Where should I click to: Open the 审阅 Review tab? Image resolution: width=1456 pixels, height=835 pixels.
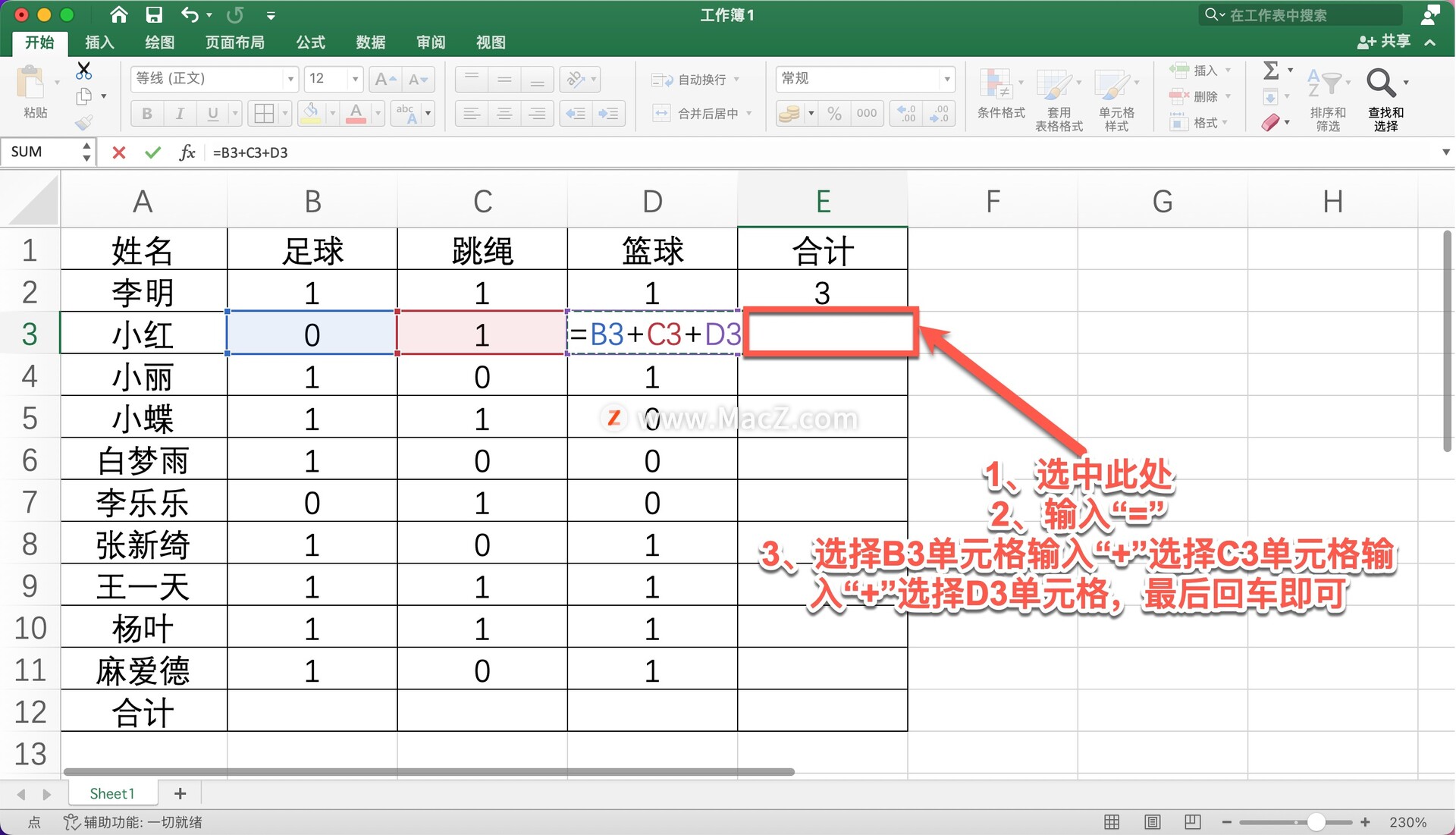[431, 42]
